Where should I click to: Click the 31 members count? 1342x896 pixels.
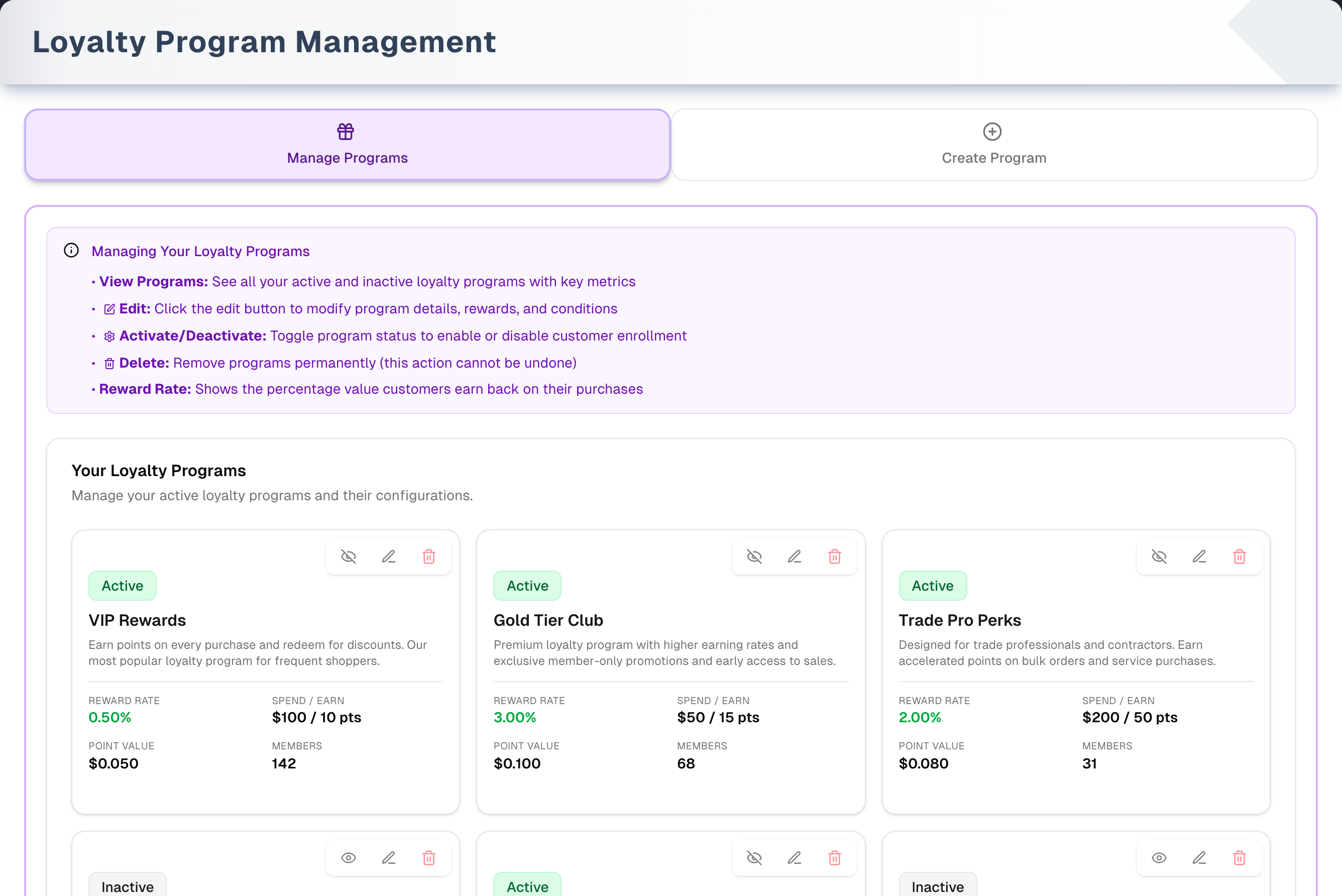pos(1089,763)
